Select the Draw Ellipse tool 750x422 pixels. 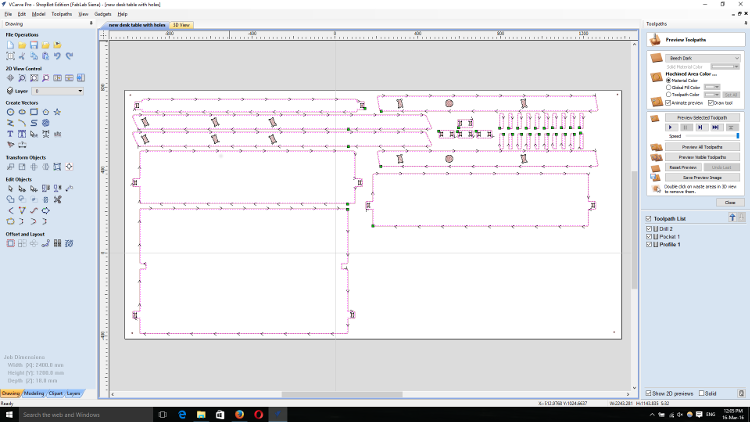coord(22,112)
